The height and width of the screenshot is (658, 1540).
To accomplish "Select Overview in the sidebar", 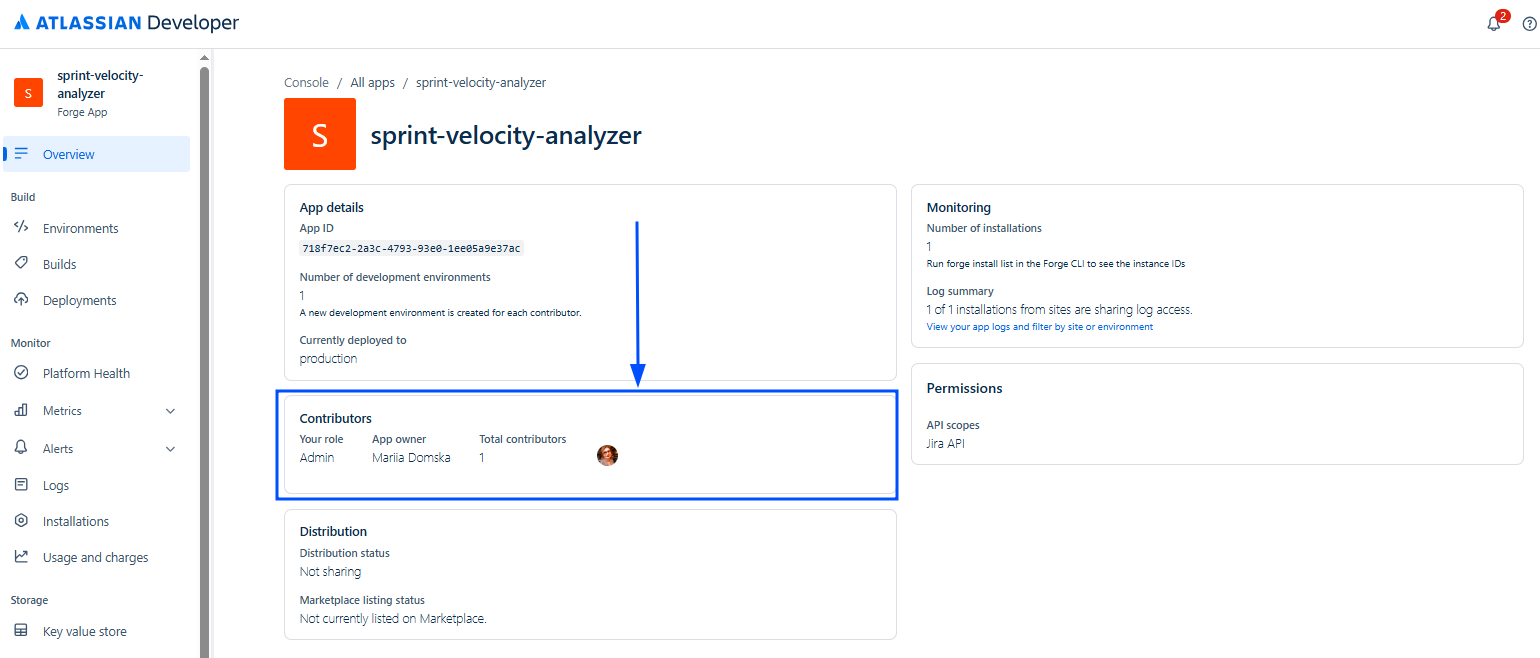I will (68, 154).
